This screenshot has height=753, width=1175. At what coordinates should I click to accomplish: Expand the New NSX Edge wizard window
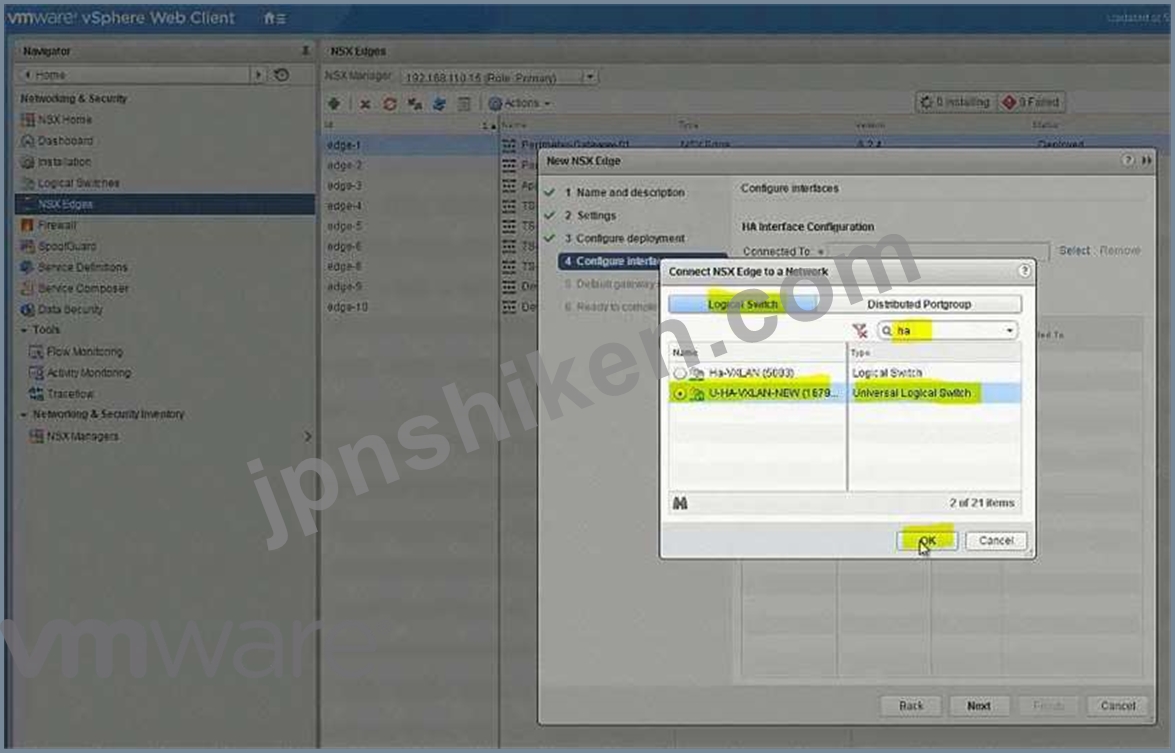pos(1147,160)
